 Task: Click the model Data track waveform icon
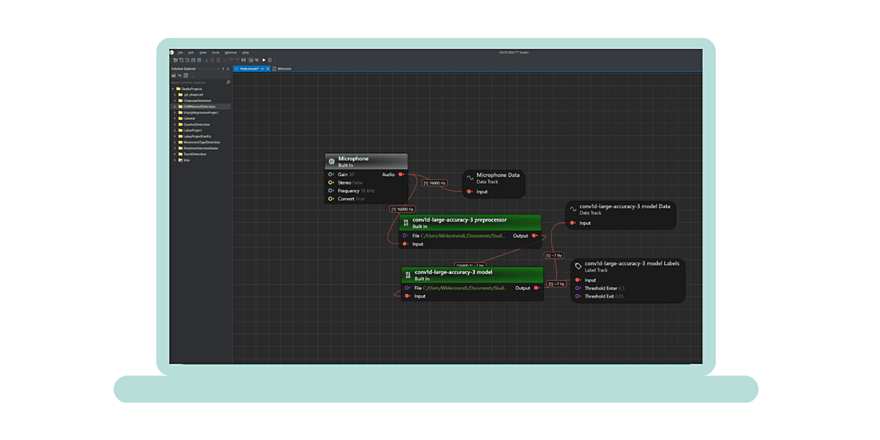click(573, 208)
